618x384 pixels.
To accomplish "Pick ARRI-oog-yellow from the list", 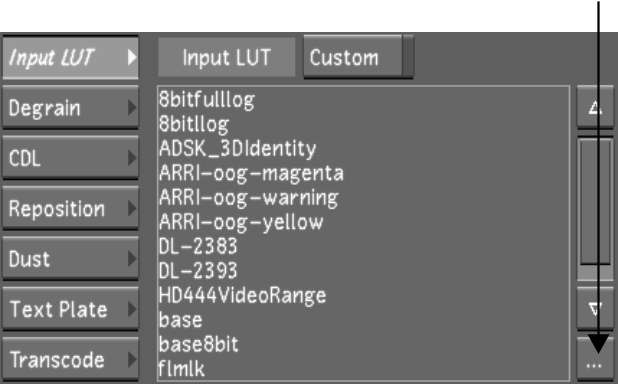I will (241, 222).
